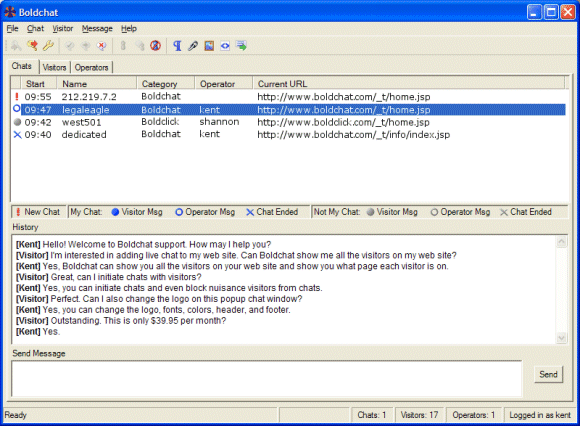Click 'Operators: 1' in status bar
Image resolution: width=580 pixels, height=426 pixels.
pos(473,415)
